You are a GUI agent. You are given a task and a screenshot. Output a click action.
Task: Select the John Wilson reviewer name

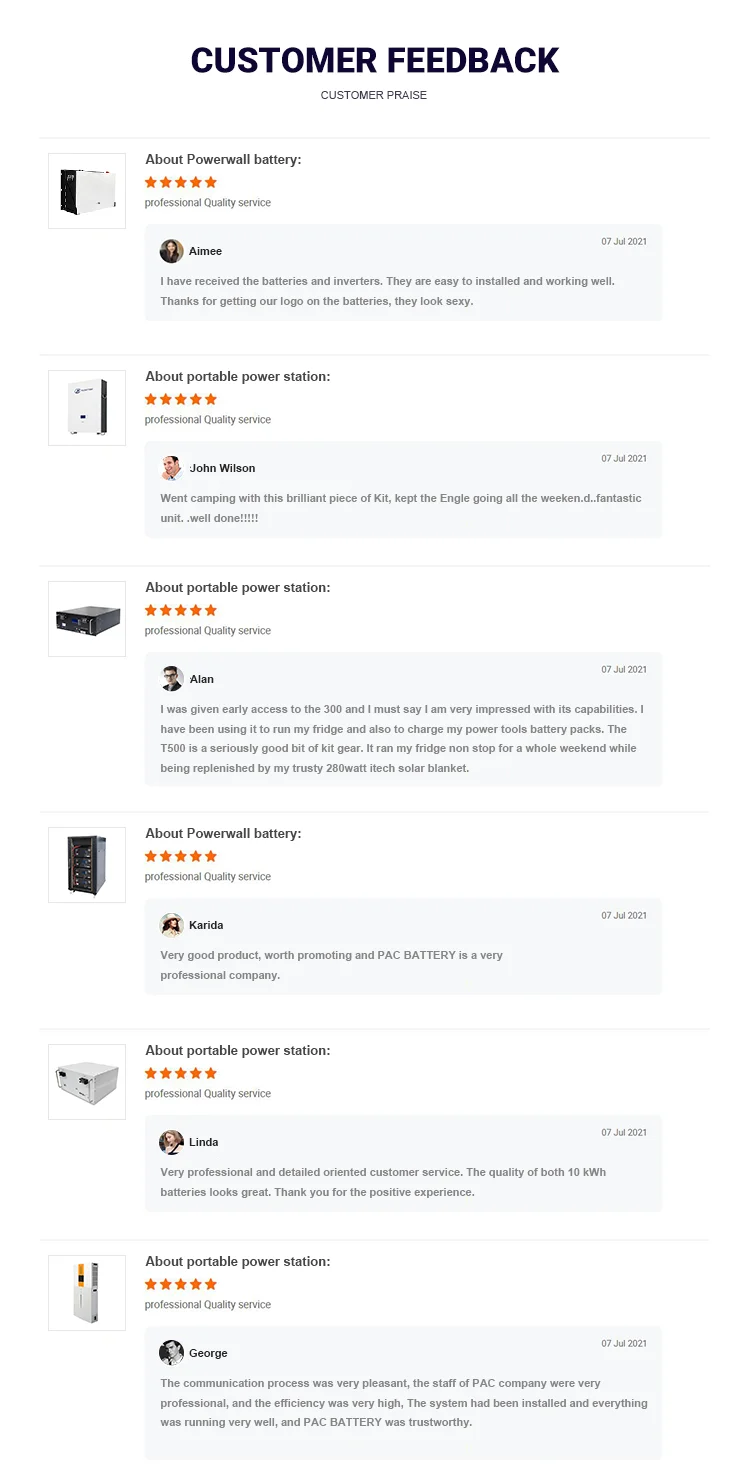[x=222, y=468]
